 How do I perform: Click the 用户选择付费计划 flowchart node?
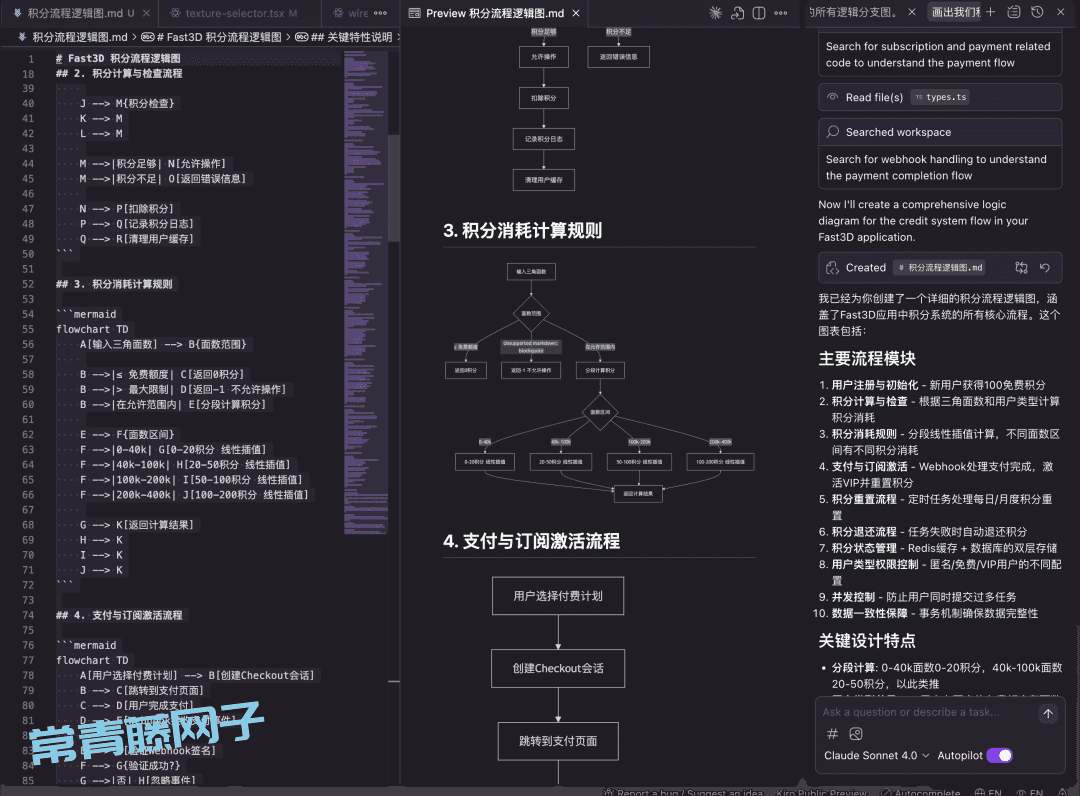[558, 596]
